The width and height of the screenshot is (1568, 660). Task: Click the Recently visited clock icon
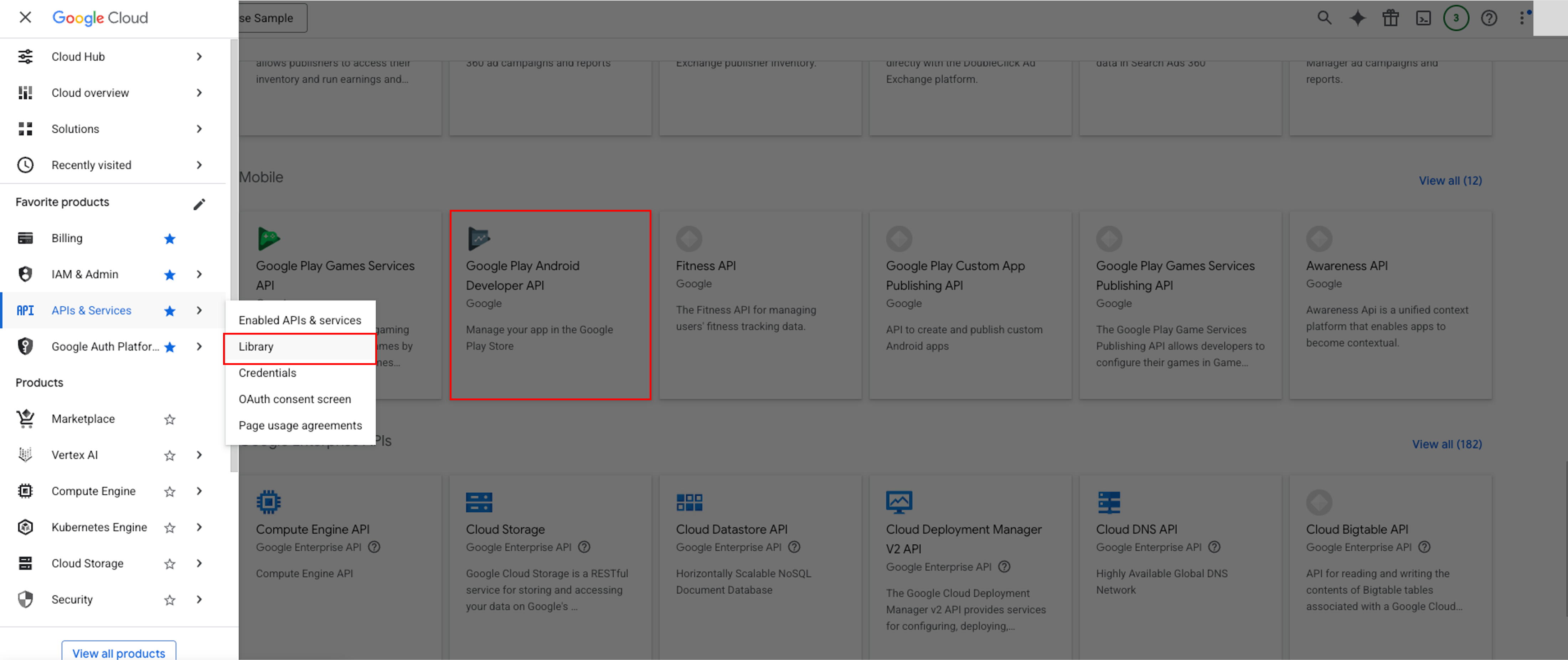pos(25,165)
